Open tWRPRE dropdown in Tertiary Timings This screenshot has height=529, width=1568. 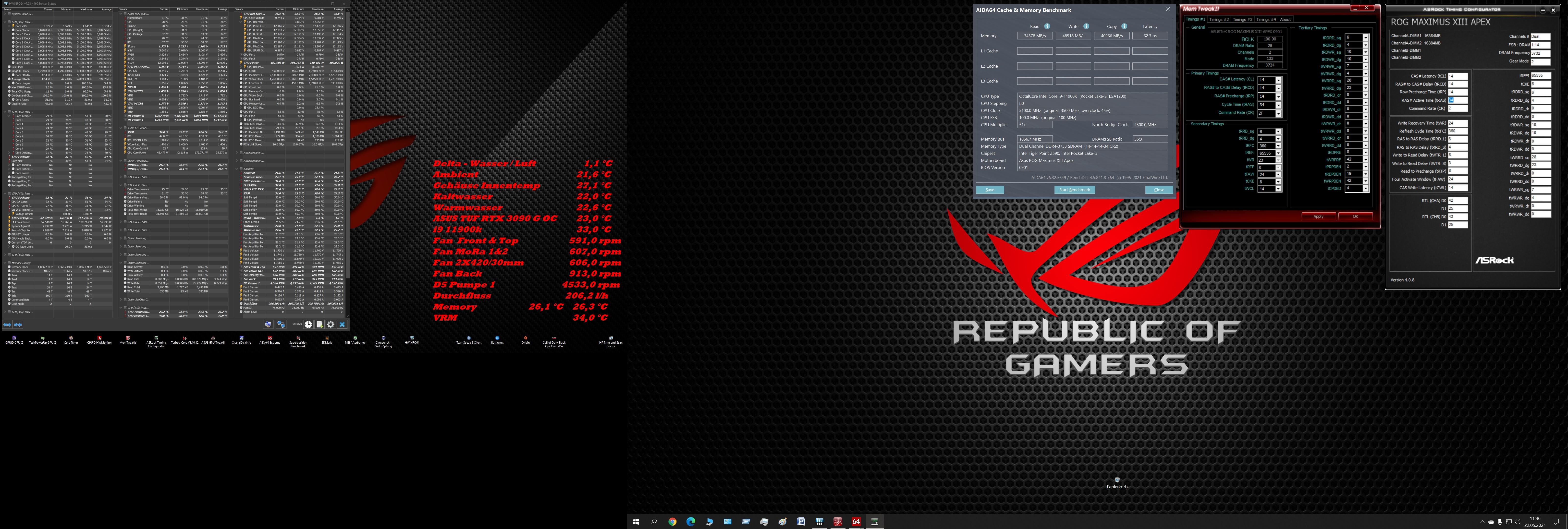coord(1366,159)
